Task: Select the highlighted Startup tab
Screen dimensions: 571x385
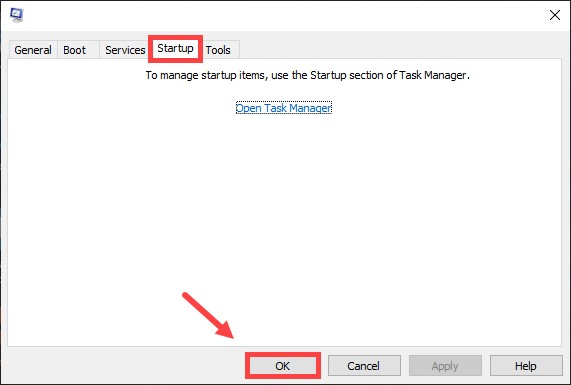Action: (175, 48)
